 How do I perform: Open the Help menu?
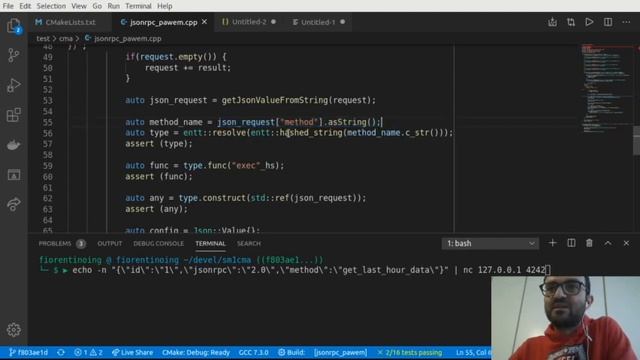(x=164, y=6)
